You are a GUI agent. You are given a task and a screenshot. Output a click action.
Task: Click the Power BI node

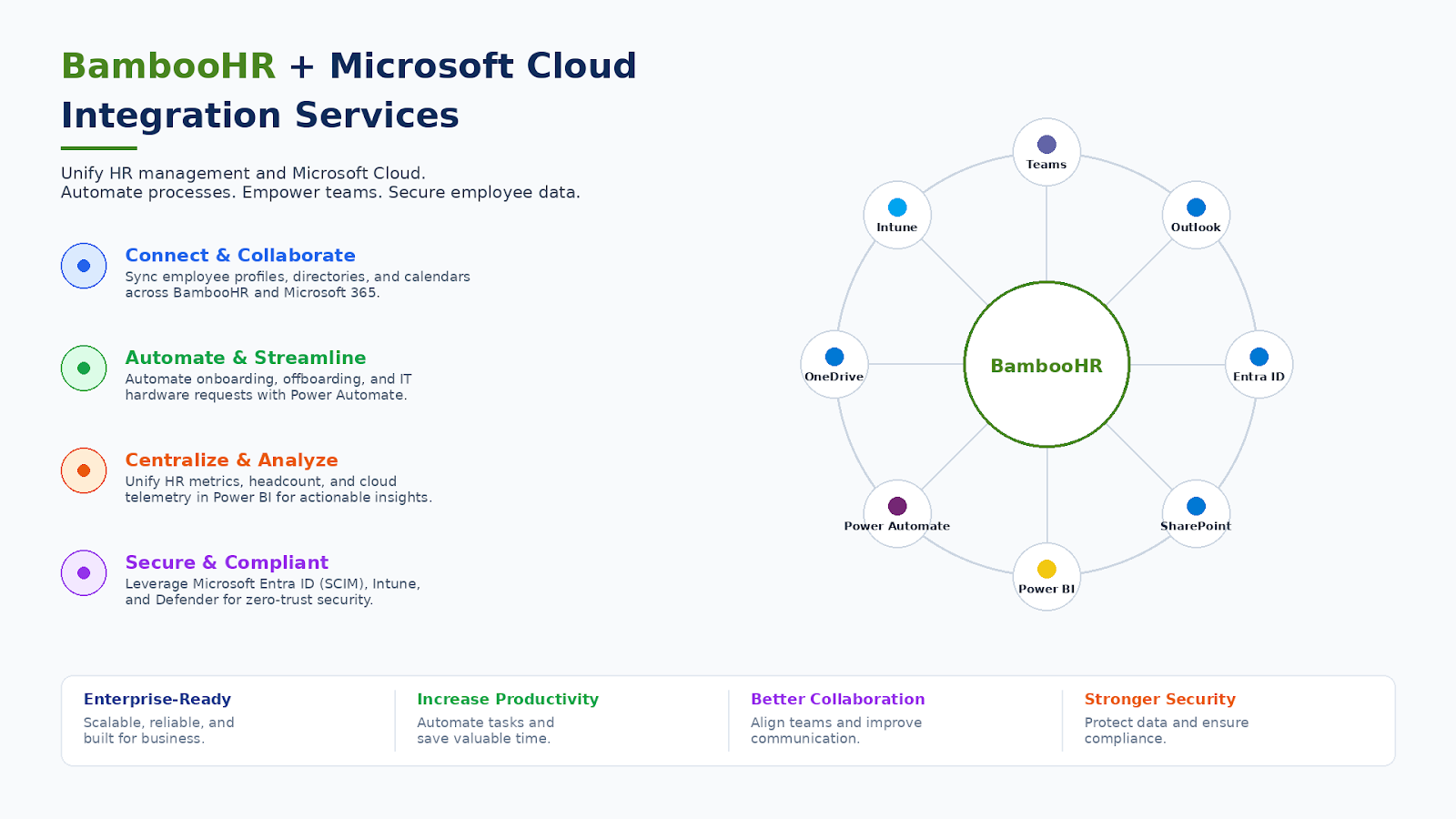(1046, 576)
